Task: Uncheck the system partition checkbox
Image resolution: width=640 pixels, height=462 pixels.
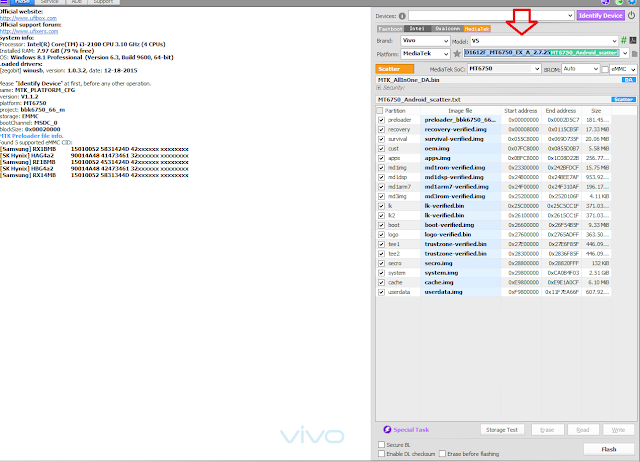Action: [x=381, y=273]
